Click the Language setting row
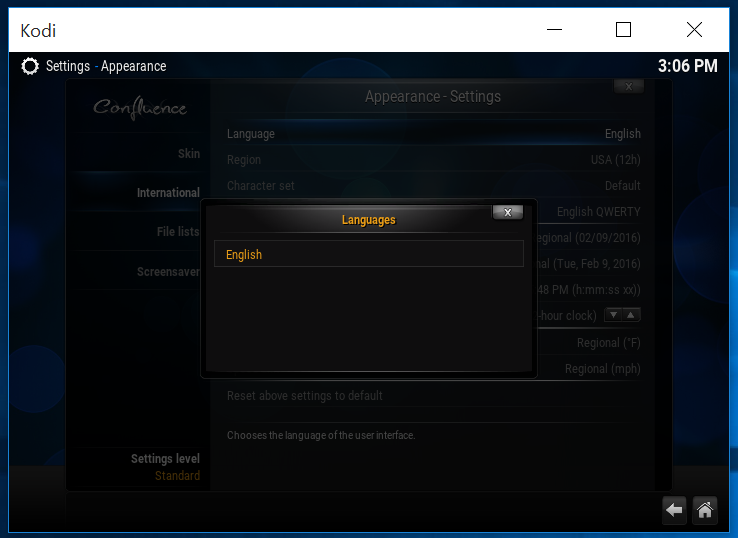 [x=433, y=134]
